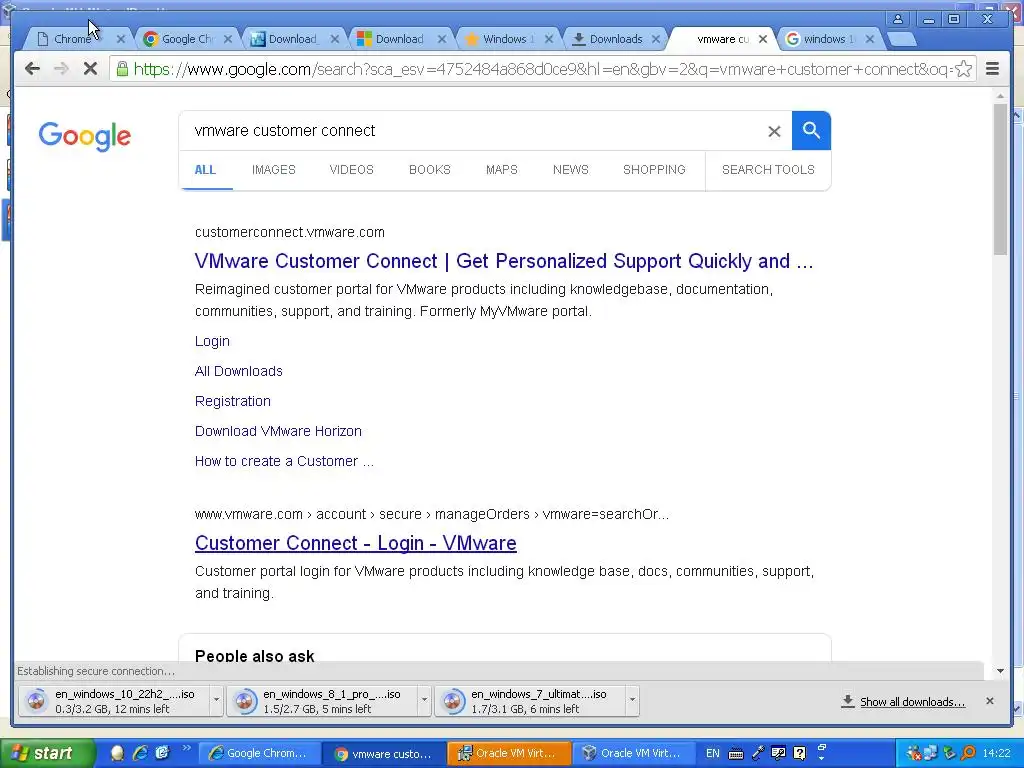The image size is (1024, 768).
Task: Click the scrollbar down arrow
Action: (1000, 671)
